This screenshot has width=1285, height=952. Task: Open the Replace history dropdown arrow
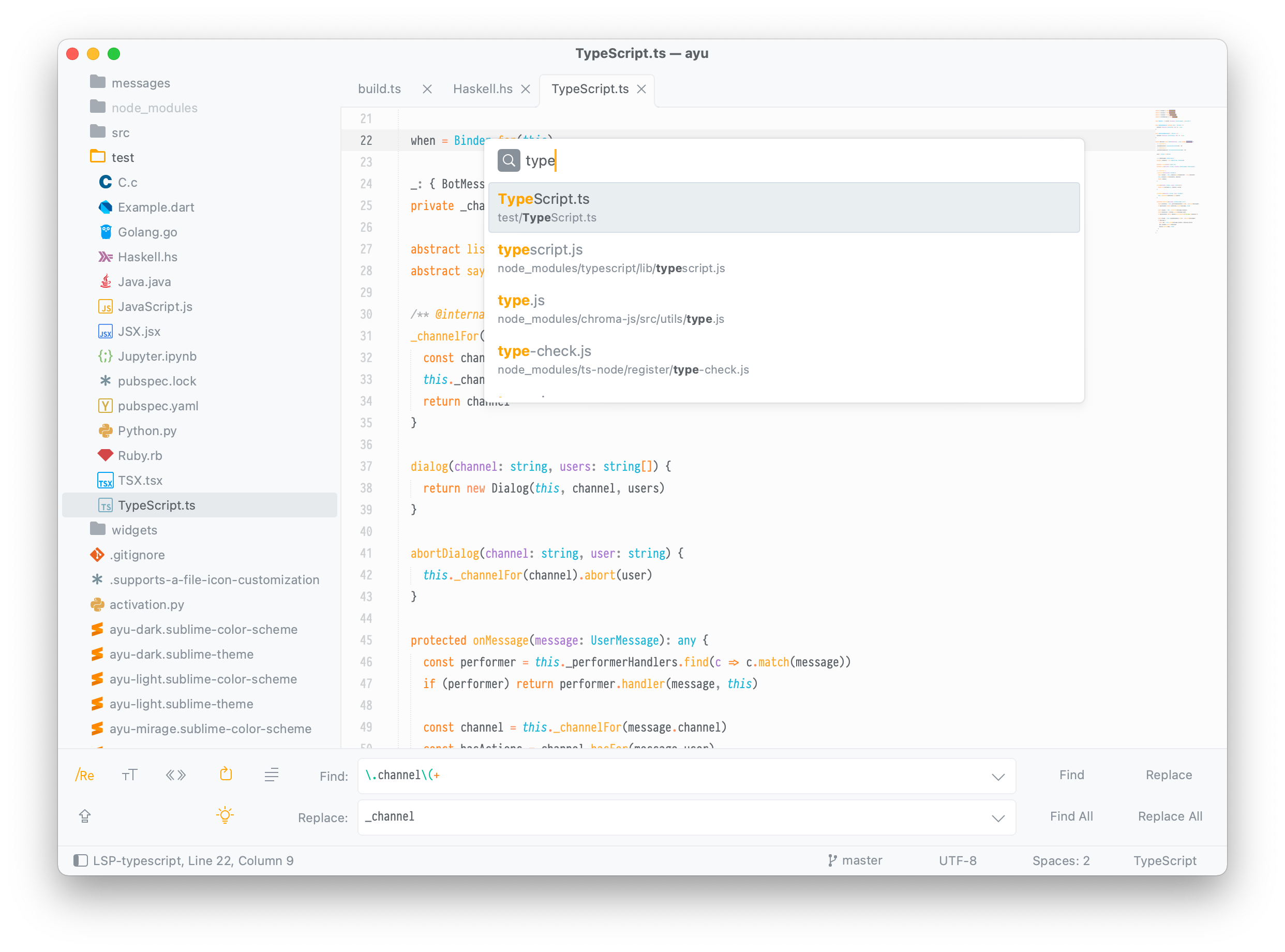[x=998, y=819]
